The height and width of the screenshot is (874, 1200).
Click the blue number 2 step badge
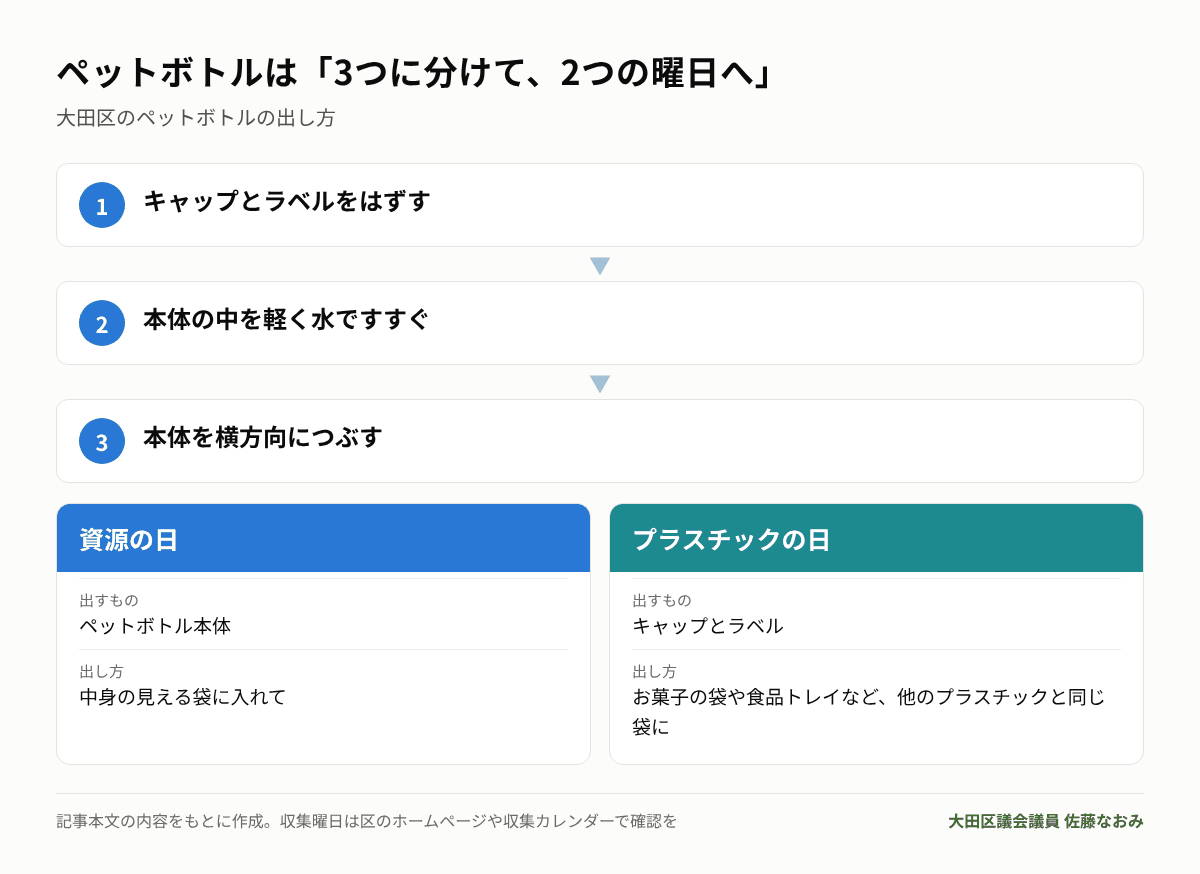tap(102, 323)
